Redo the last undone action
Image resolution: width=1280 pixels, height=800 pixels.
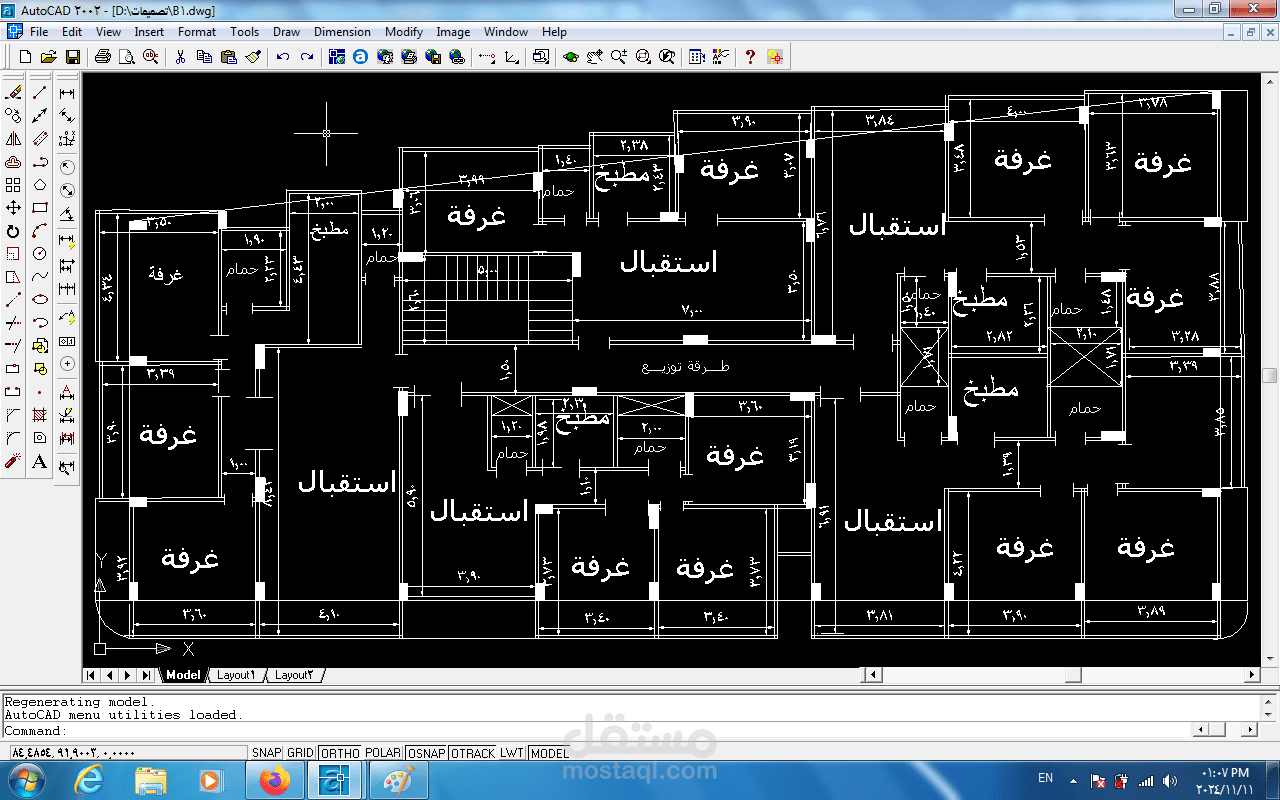pyautogui.click(x=307, y=57)
